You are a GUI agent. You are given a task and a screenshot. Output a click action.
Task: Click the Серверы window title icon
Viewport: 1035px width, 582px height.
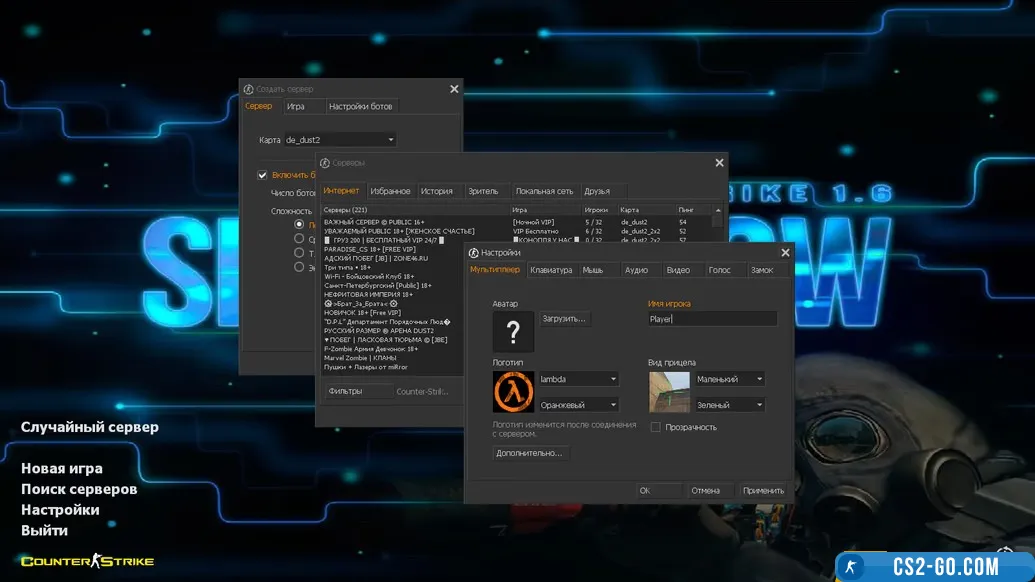325,162
